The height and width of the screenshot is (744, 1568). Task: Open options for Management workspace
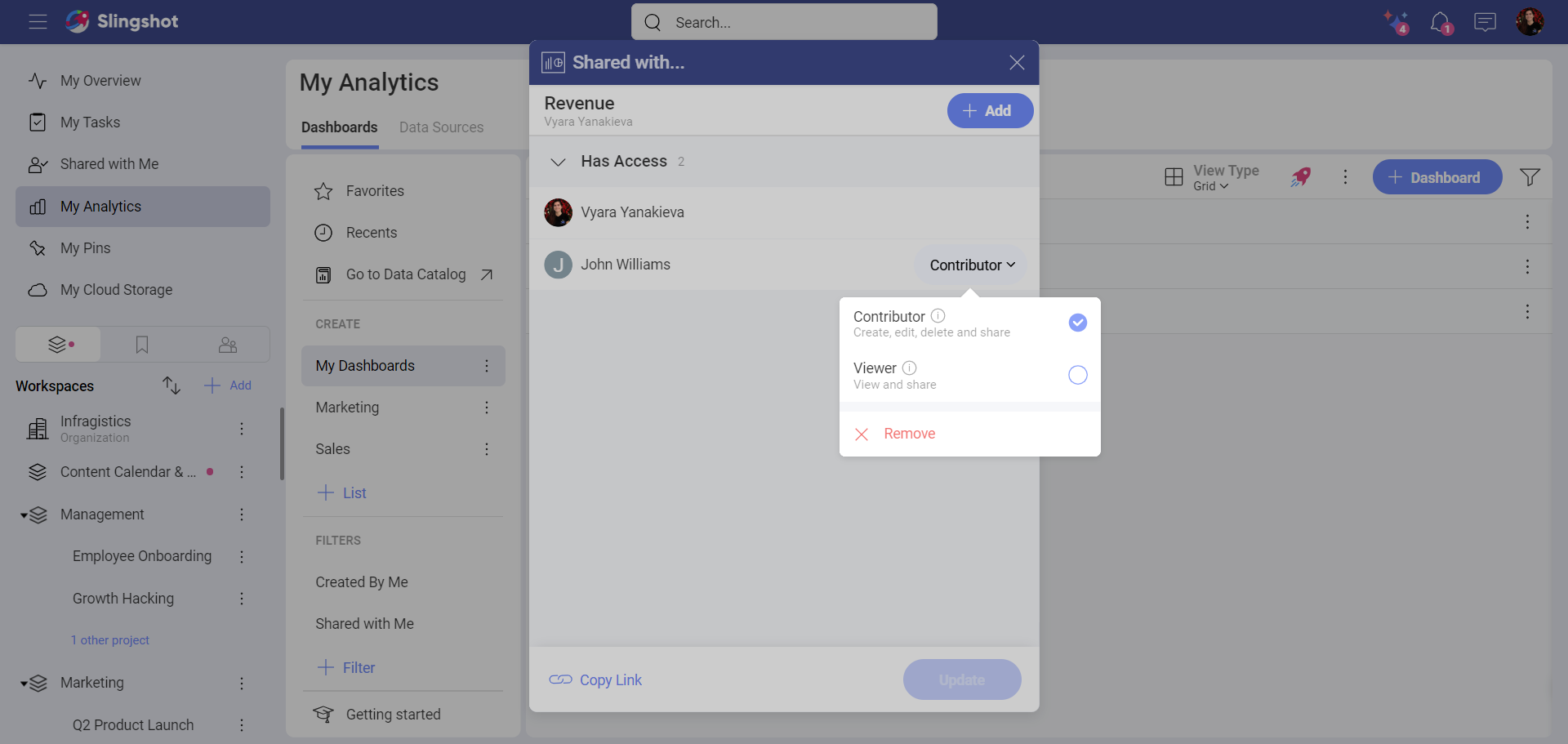(242, 515)
